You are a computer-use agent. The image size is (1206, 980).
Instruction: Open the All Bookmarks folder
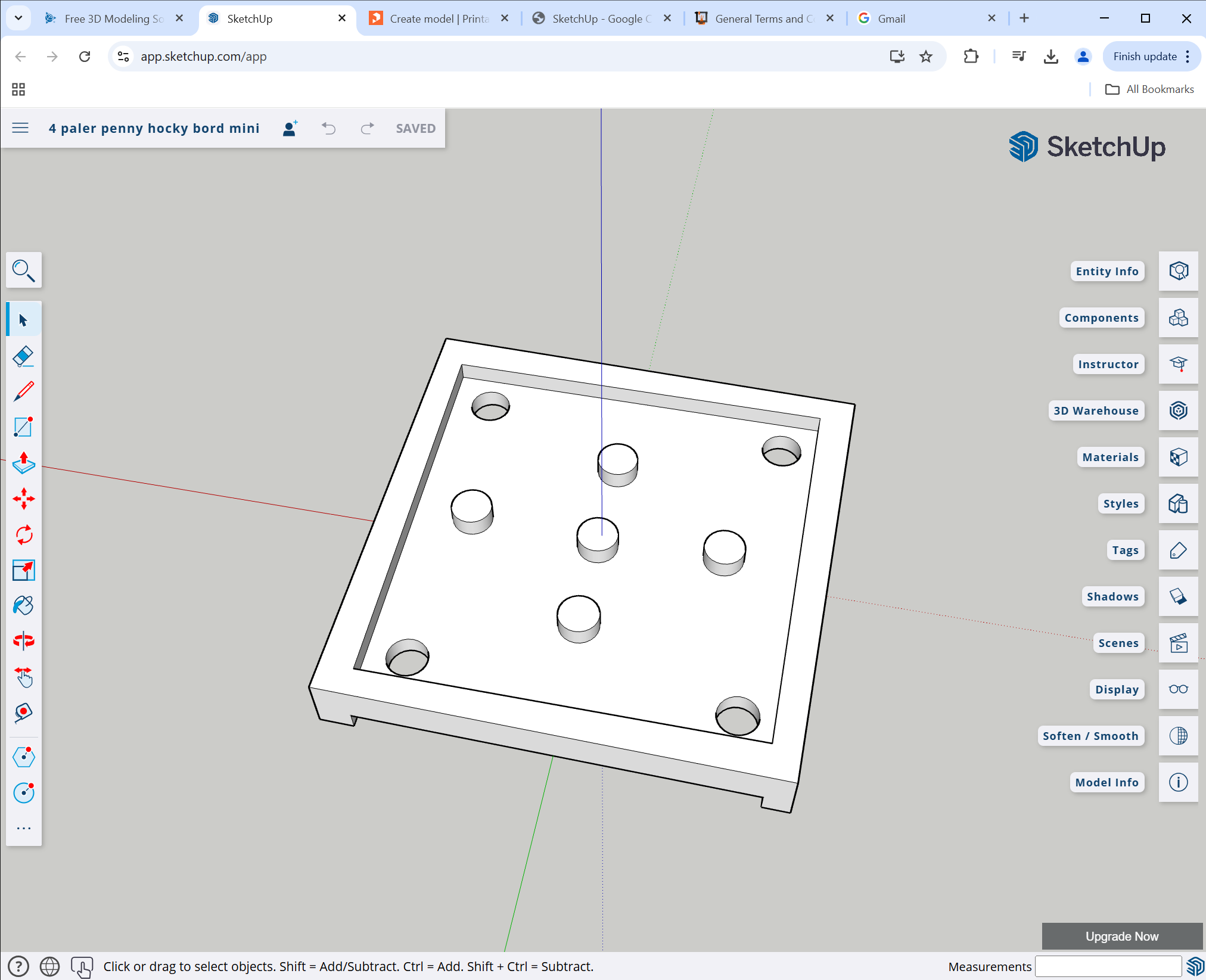click(x=1149, y=89)
